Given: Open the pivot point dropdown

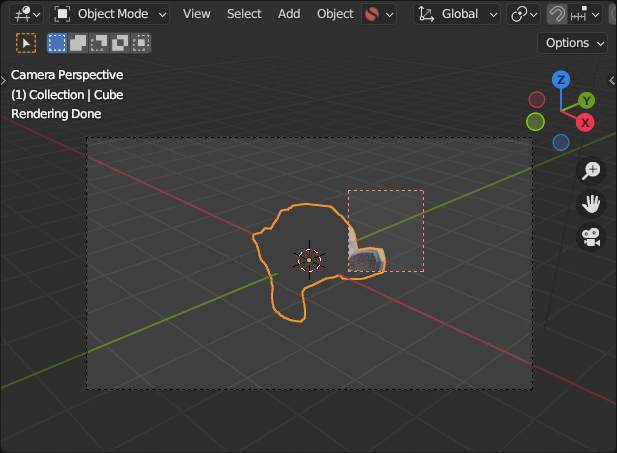Looking at the screenshot, I should point(524,14).
